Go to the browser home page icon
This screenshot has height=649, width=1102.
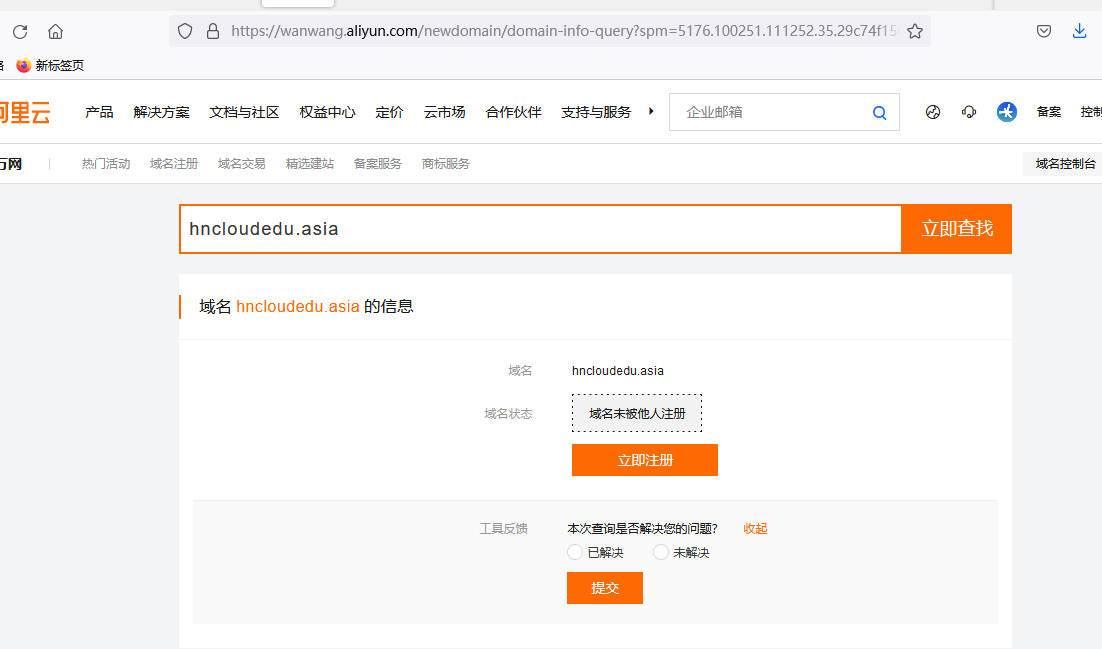[56, 32]
